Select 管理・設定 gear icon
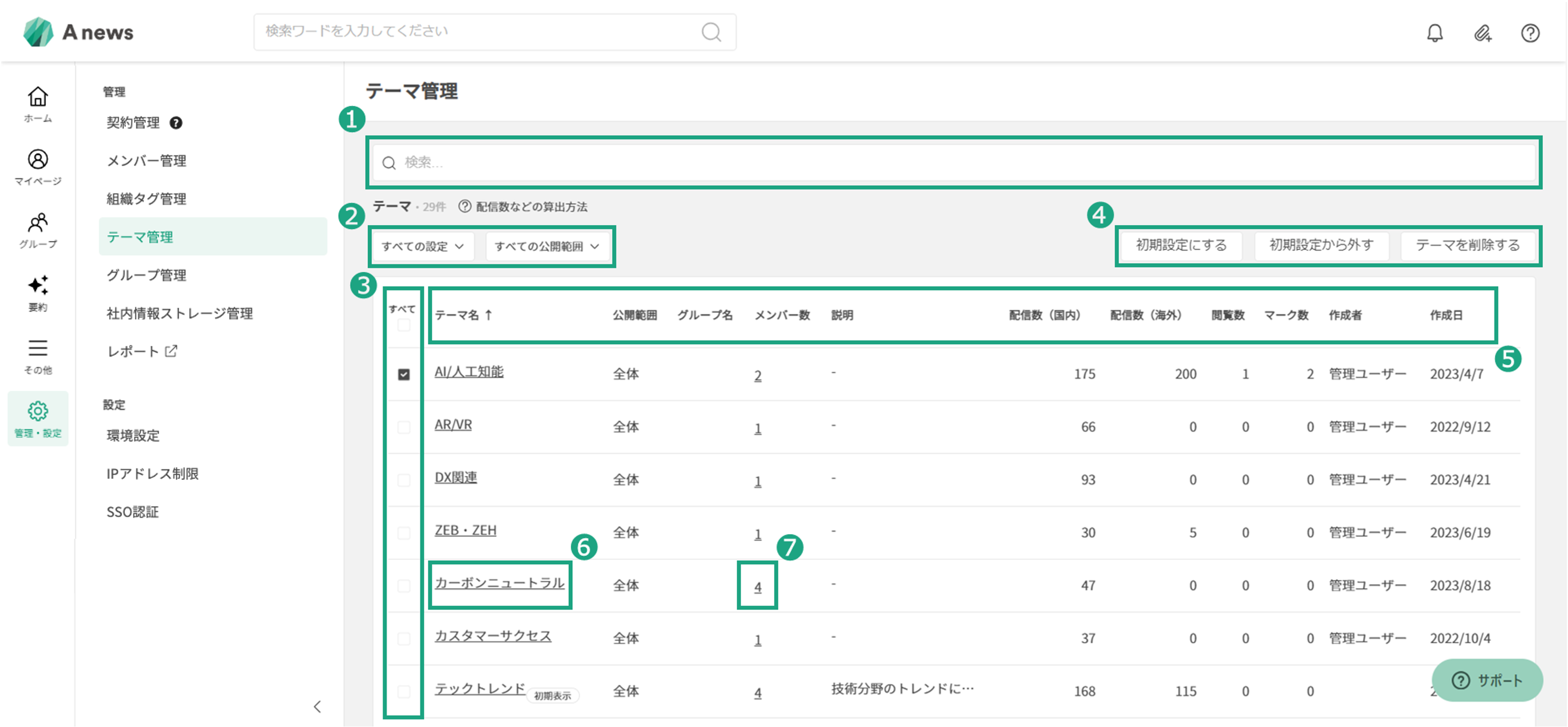This screenshot has height=727, width=1568. [38, 419]
